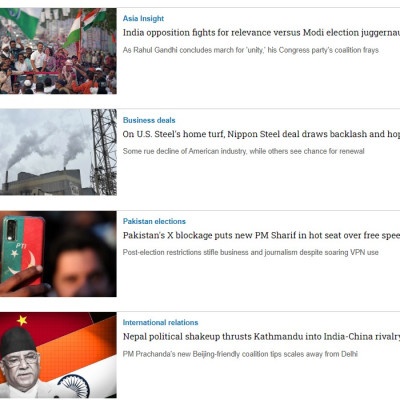The image size is (400, 400).
Task: Click the Prachanda flags illustration thumbnail
Action: click(x=58, y=355)
